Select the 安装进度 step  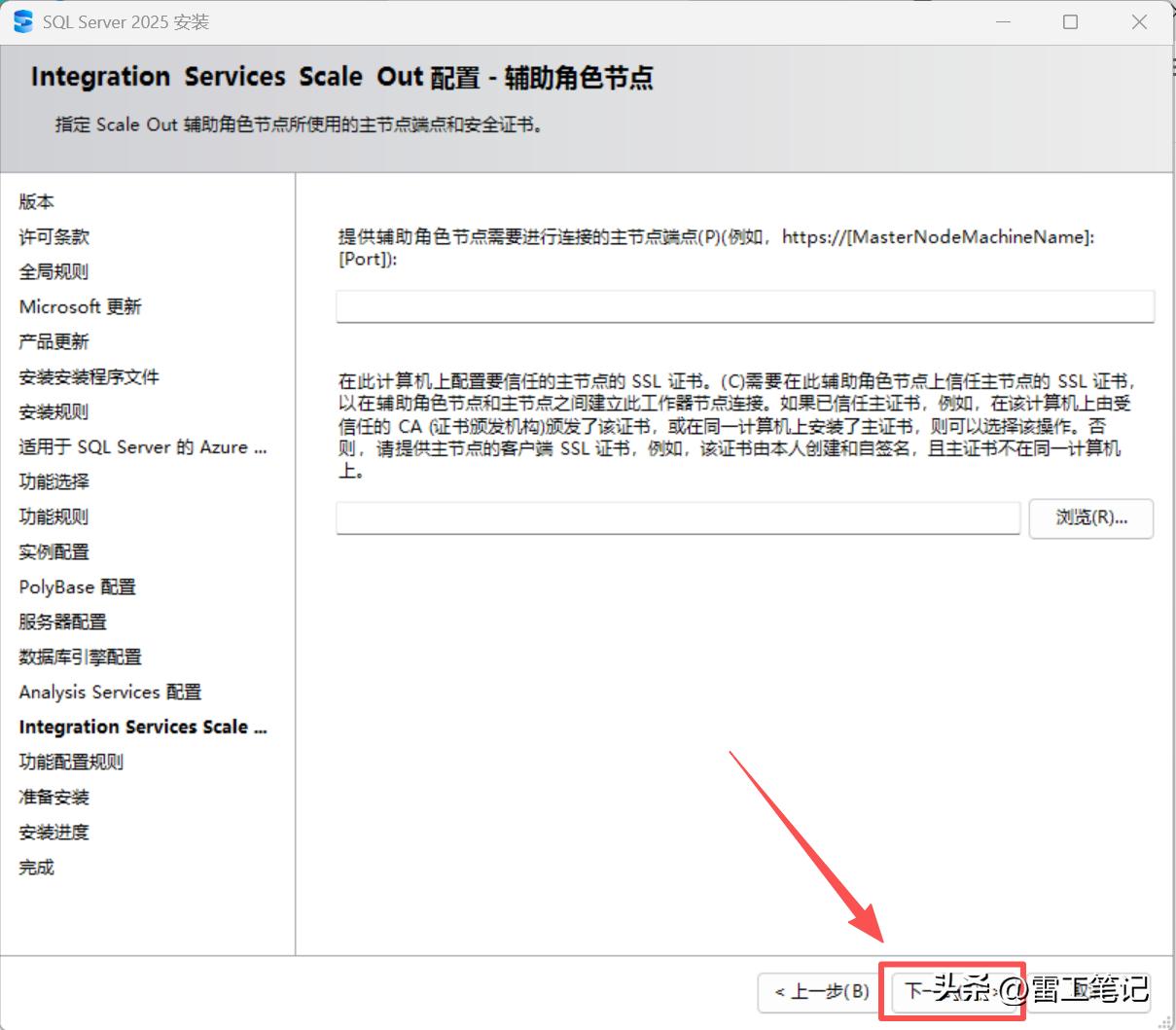[x=54, y=832]
